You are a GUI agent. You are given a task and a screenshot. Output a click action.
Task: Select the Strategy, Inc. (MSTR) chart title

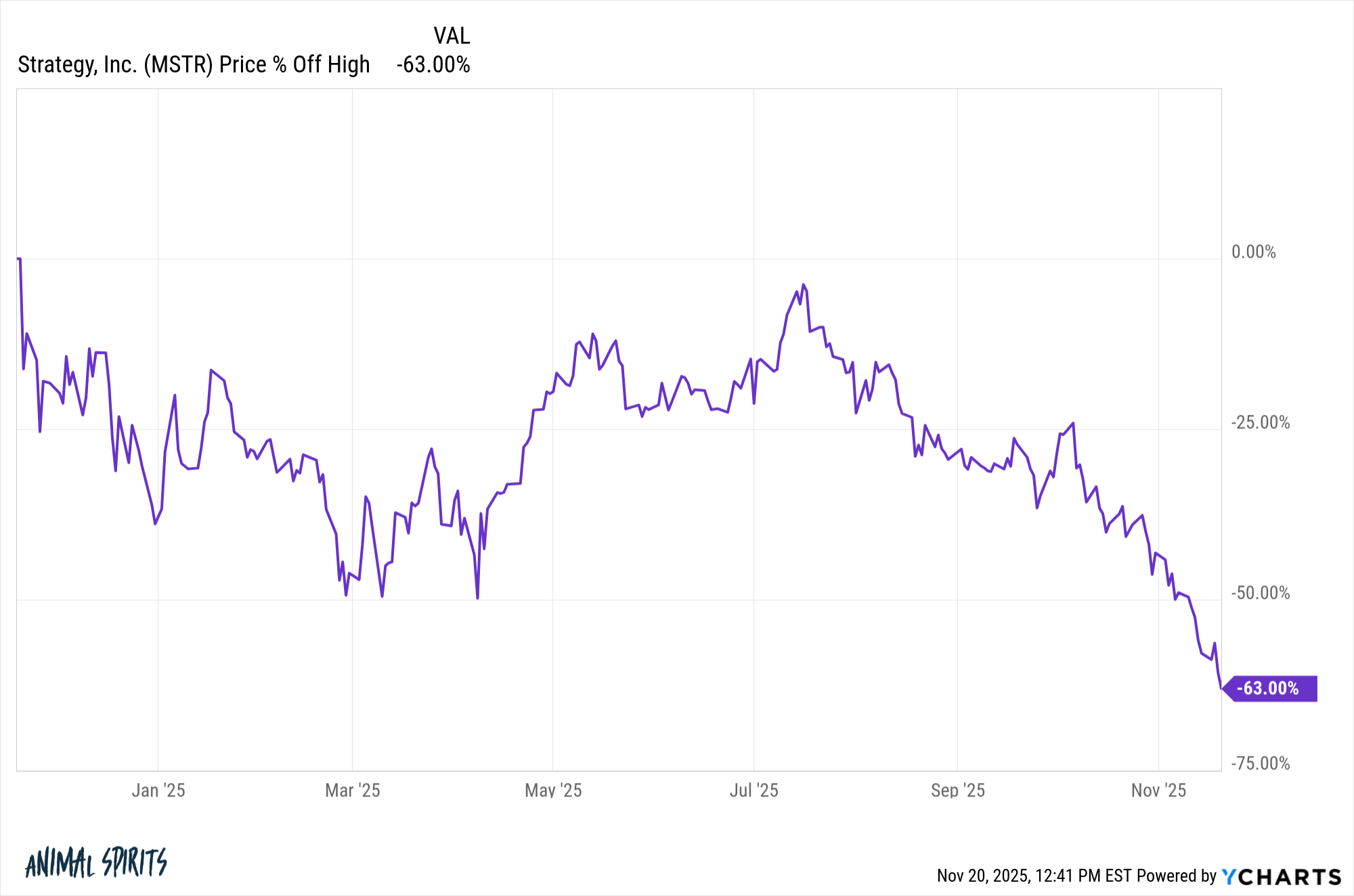(x=194, y=64)
